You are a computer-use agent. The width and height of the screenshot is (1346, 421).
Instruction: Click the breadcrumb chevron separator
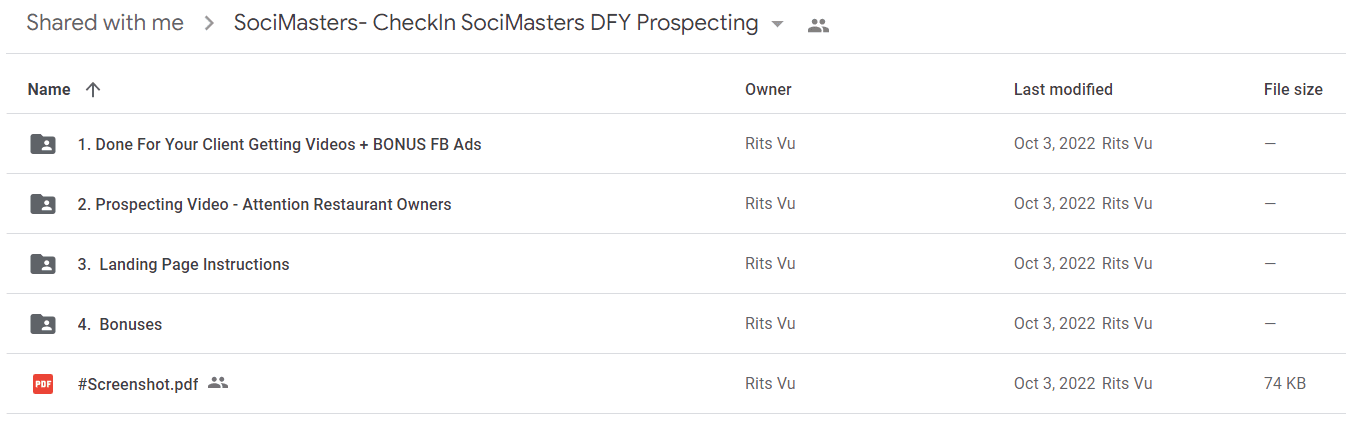[209, 24]
